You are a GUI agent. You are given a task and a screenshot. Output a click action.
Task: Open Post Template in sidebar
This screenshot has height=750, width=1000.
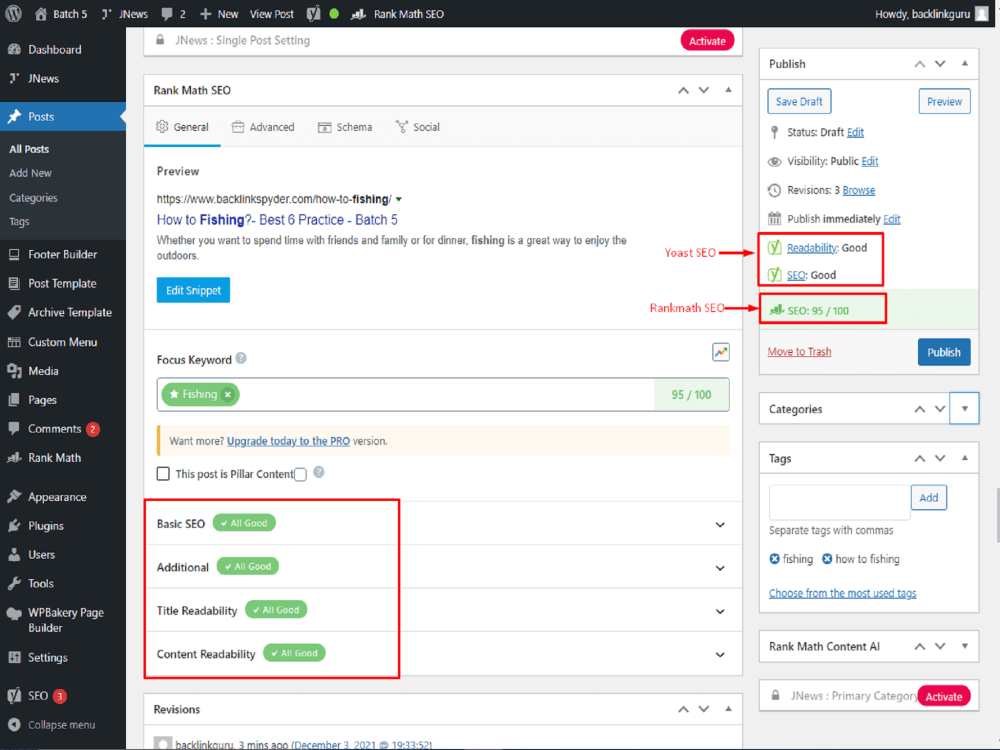click(x=63, y=283)
